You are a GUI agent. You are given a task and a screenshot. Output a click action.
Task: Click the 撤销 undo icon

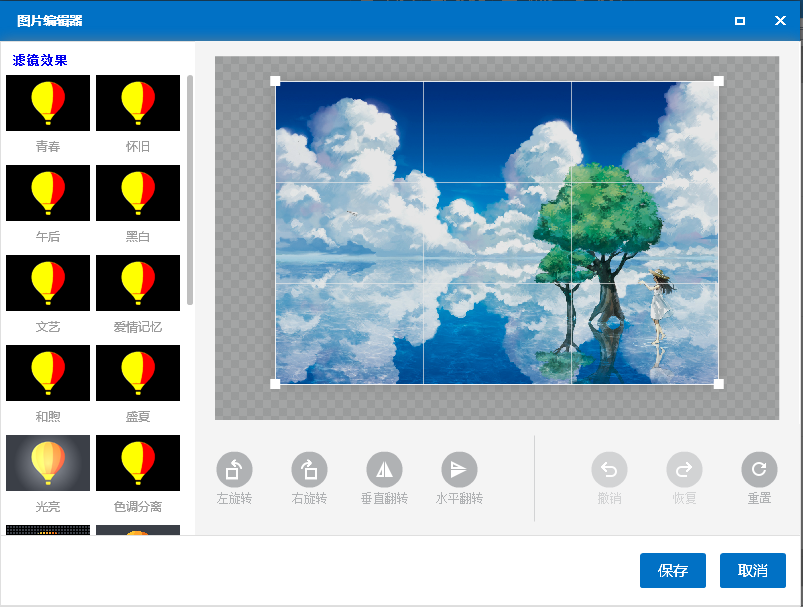pyautogui.click(x=609, y=469)
